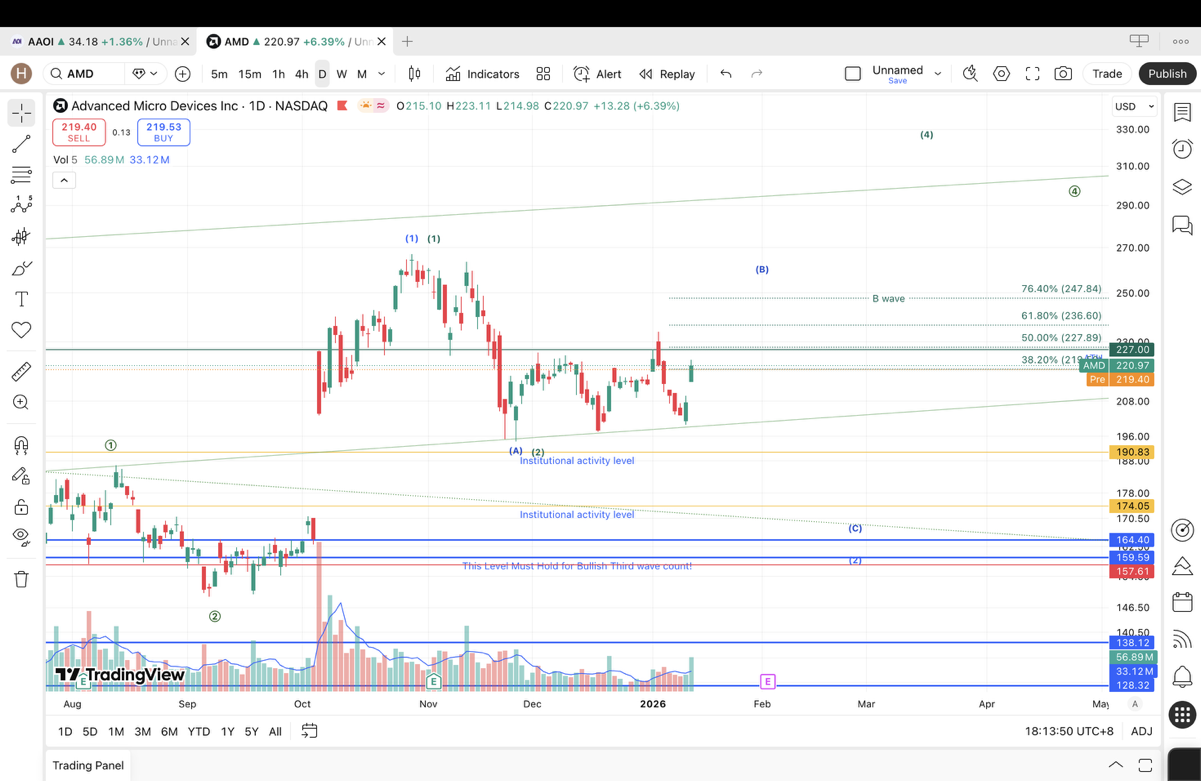Screen dimensions: 1201x781
Task: Open the heart icons tool
Action: pyautogui.click(x=21, y=330)
